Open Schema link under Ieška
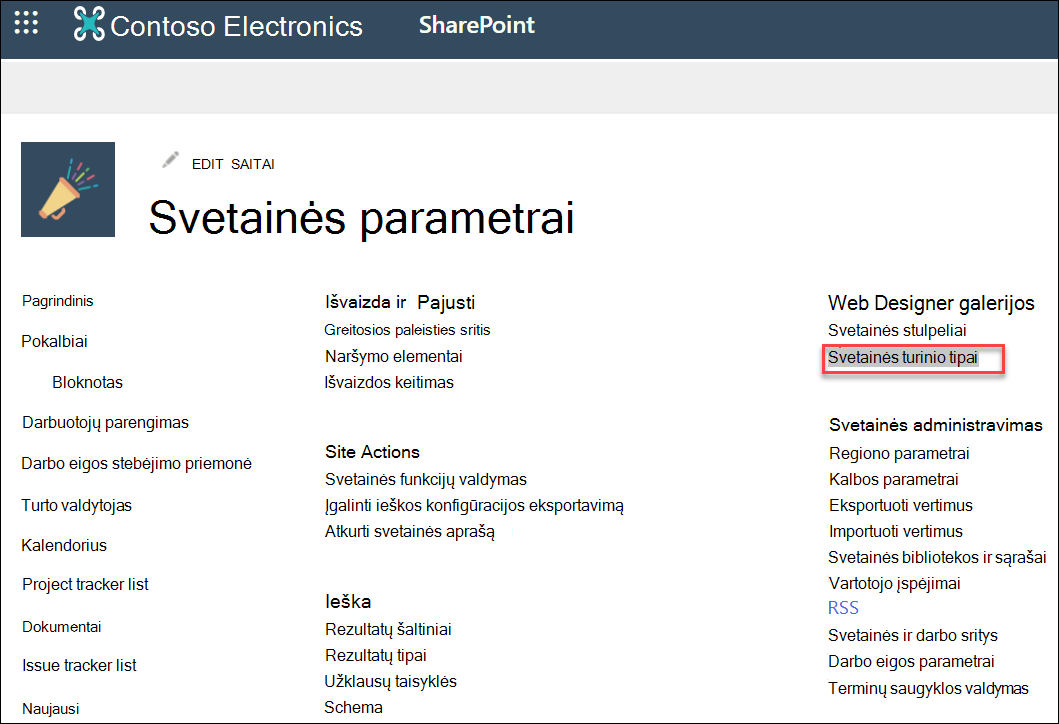The width and height of the screenshot is (1059, 724). pyautogui.click(x=353, y=708)
